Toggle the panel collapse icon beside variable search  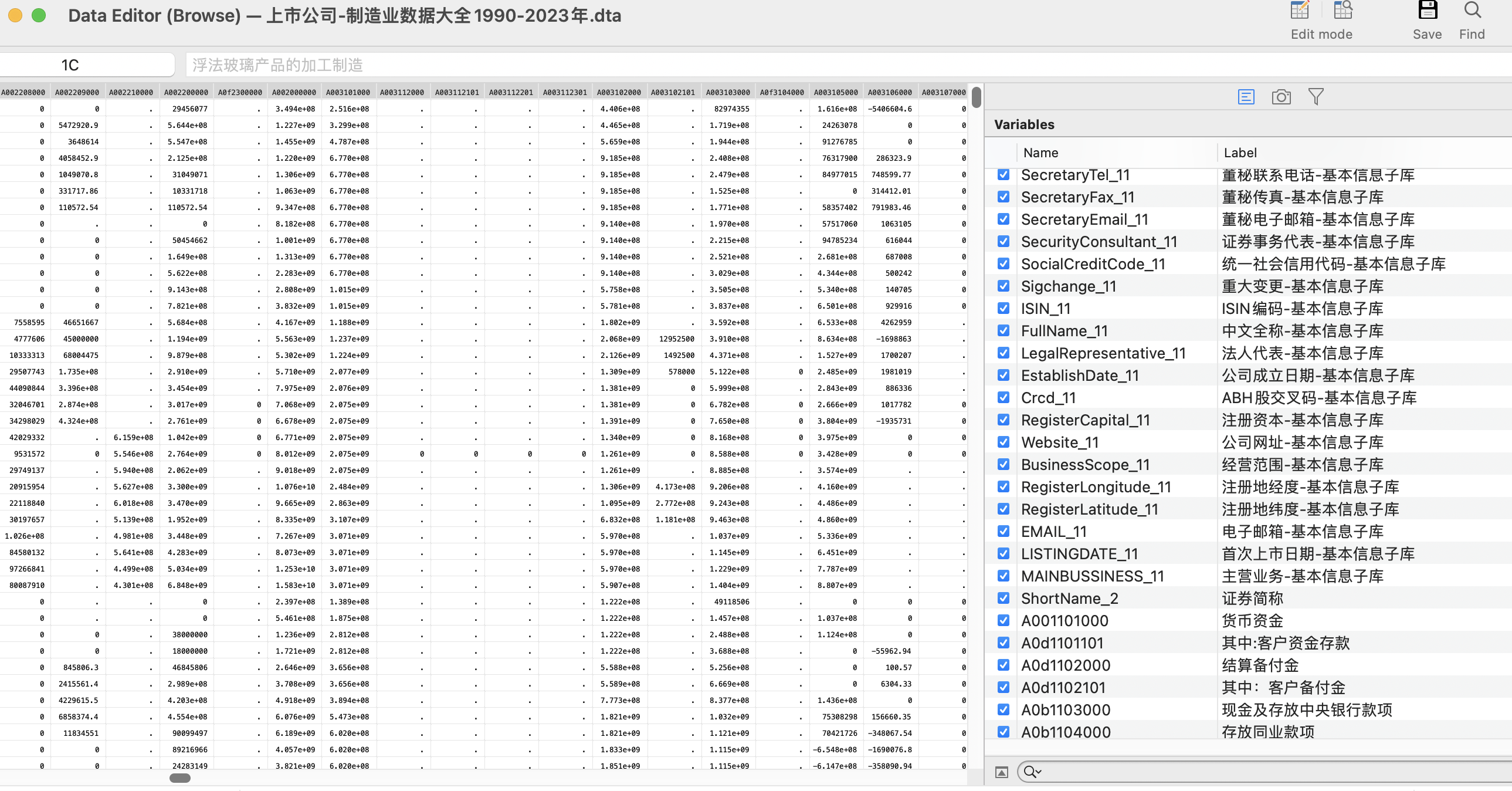pos(1002,772)
